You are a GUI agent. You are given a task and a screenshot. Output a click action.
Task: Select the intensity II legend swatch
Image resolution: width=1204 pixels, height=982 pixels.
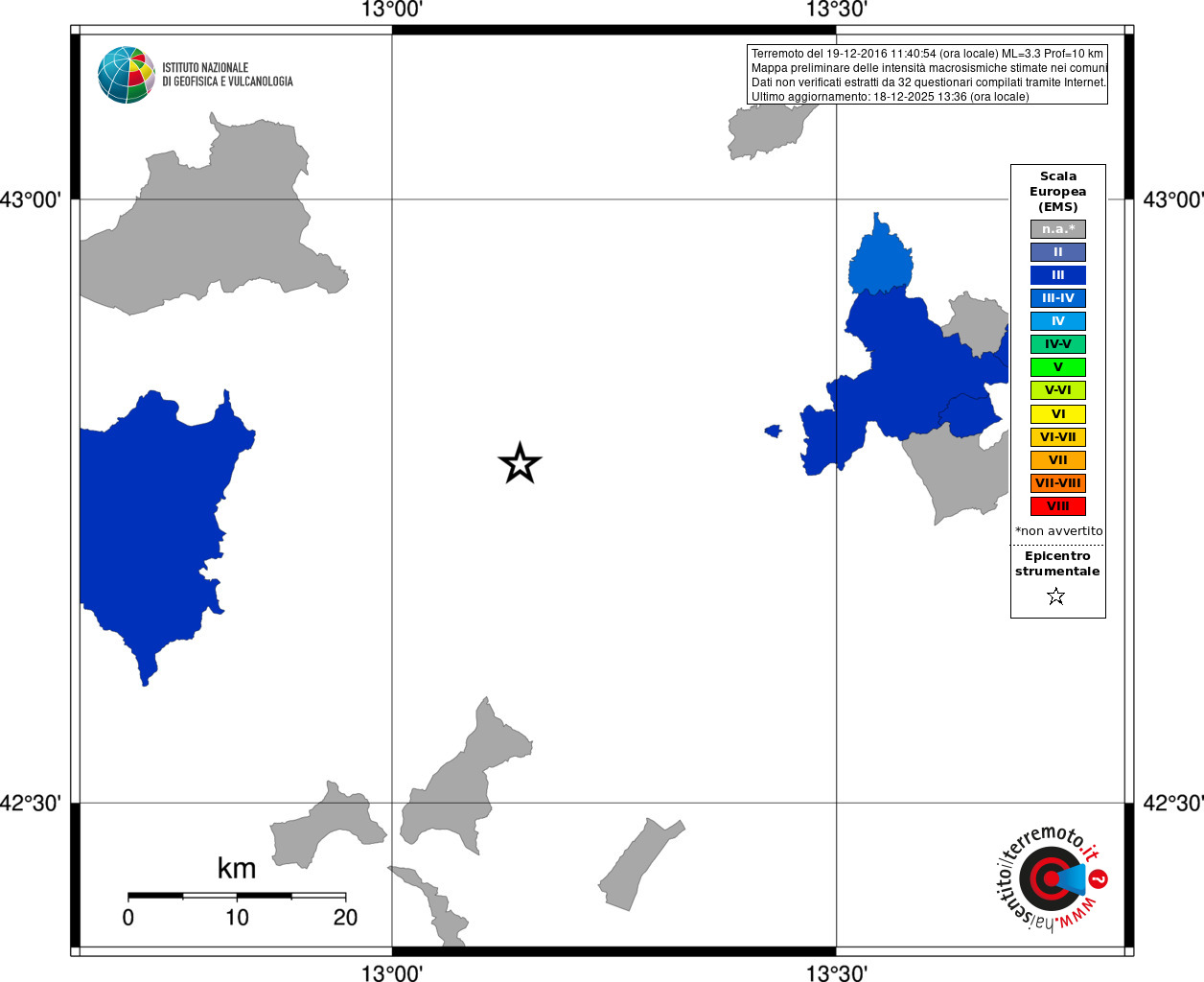click(x=1058, y=252)
